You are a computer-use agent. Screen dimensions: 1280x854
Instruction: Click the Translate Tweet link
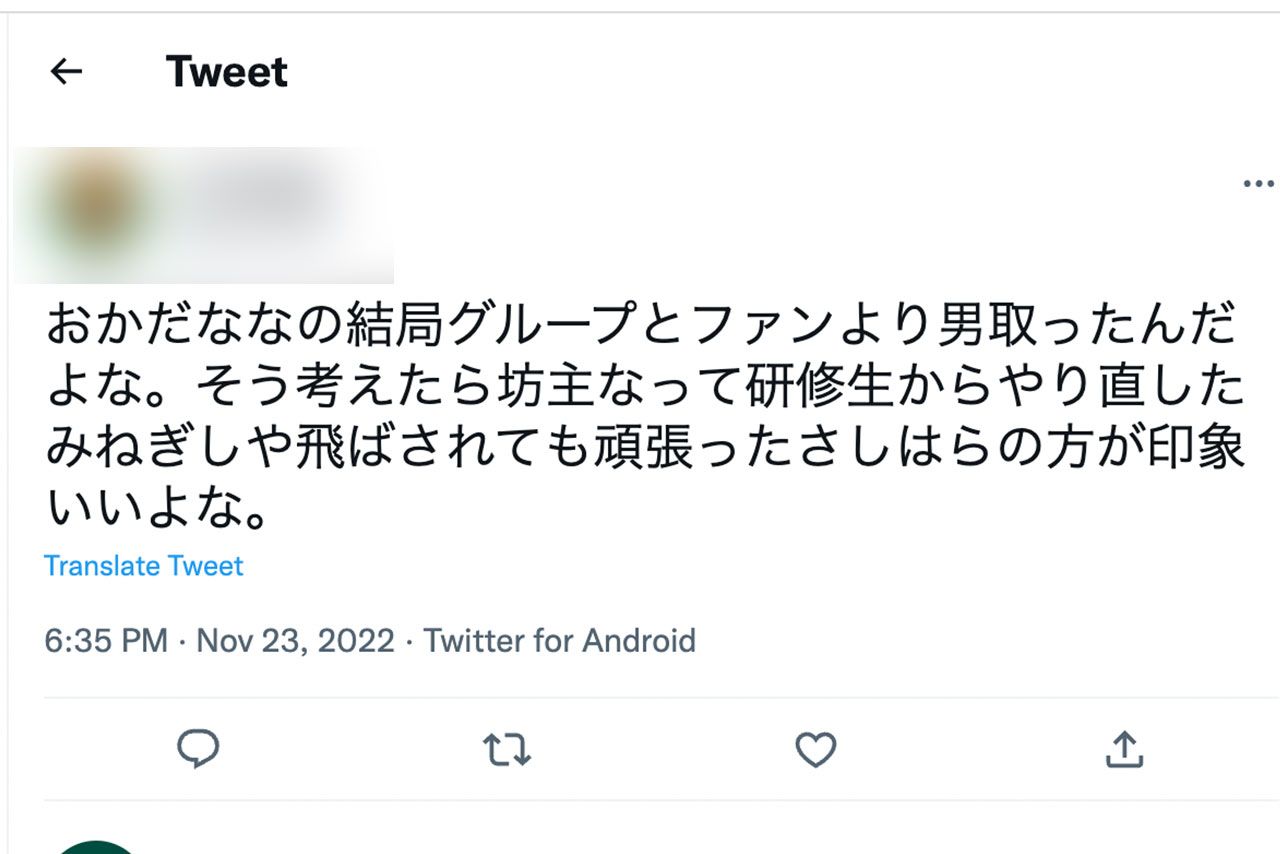142,566
